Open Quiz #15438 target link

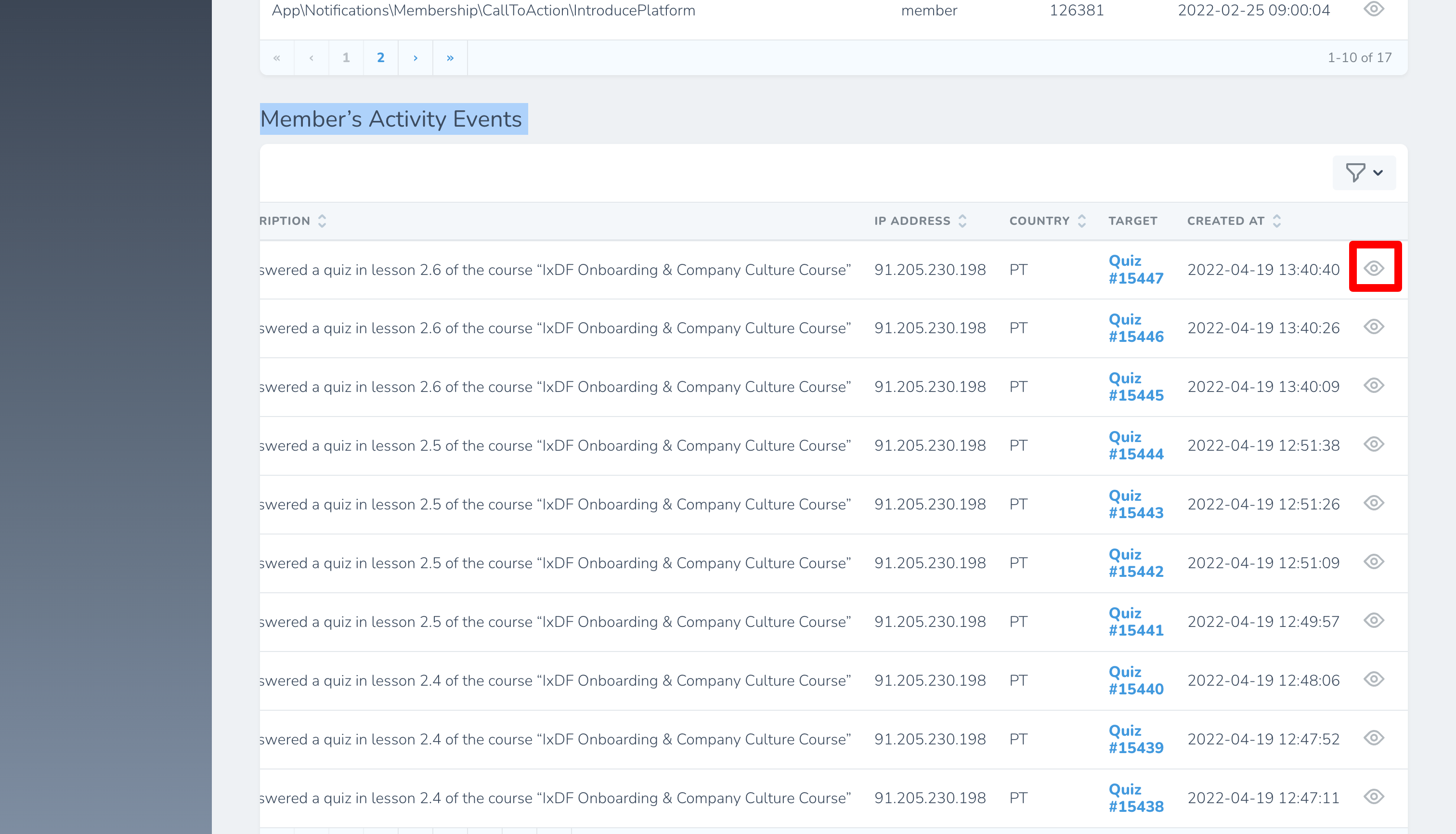pos(1135,797)
